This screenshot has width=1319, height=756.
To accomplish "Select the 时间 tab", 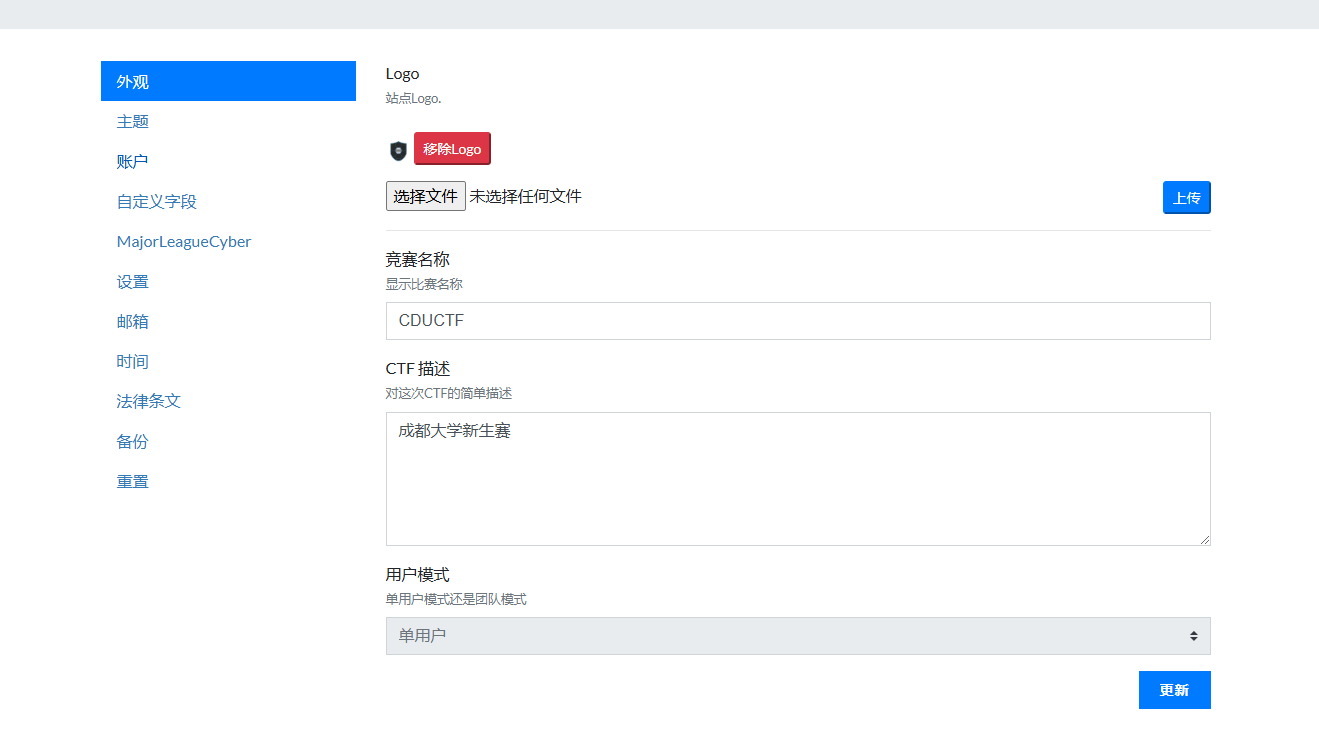I will (x=133, y=362).
